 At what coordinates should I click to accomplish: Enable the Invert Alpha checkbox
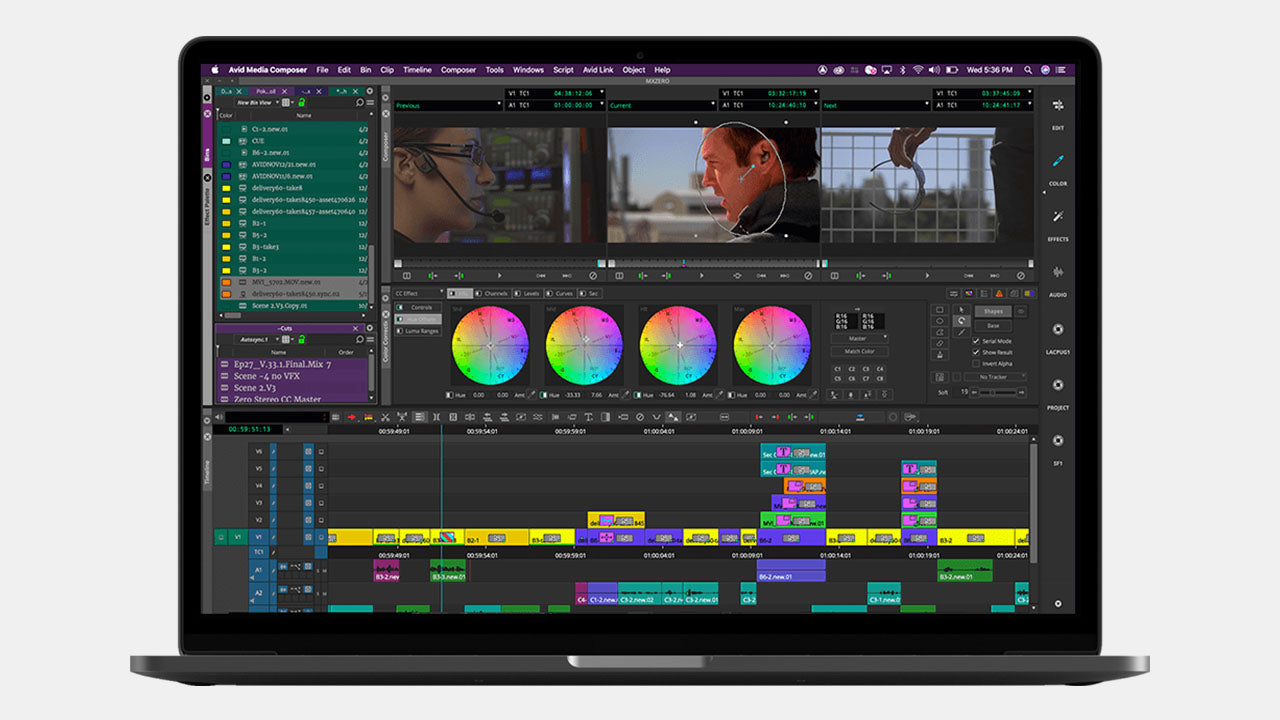click(977, 364)
